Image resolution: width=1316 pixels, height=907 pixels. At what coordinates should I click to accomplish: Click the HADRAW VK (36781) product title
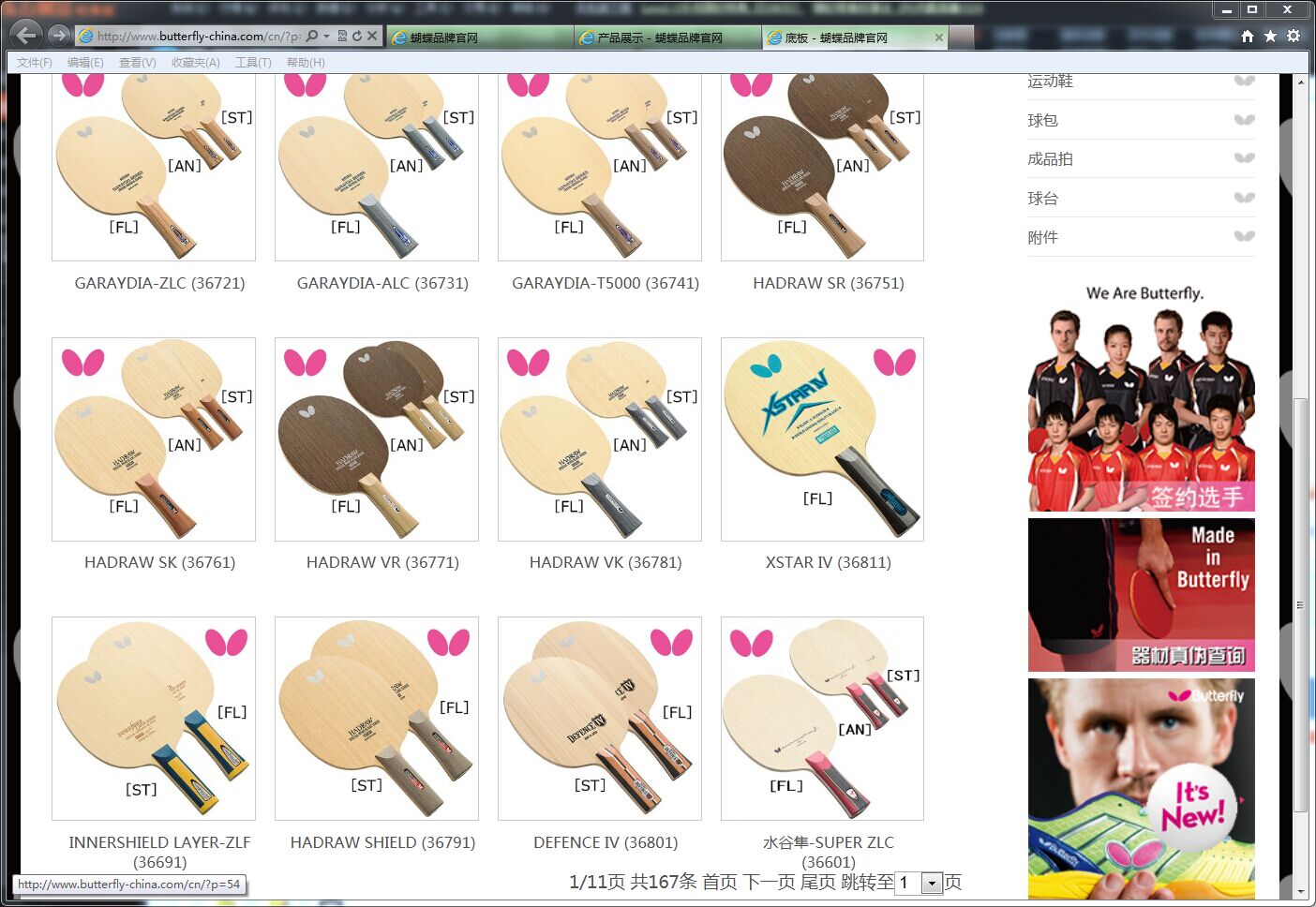[606, 562]
